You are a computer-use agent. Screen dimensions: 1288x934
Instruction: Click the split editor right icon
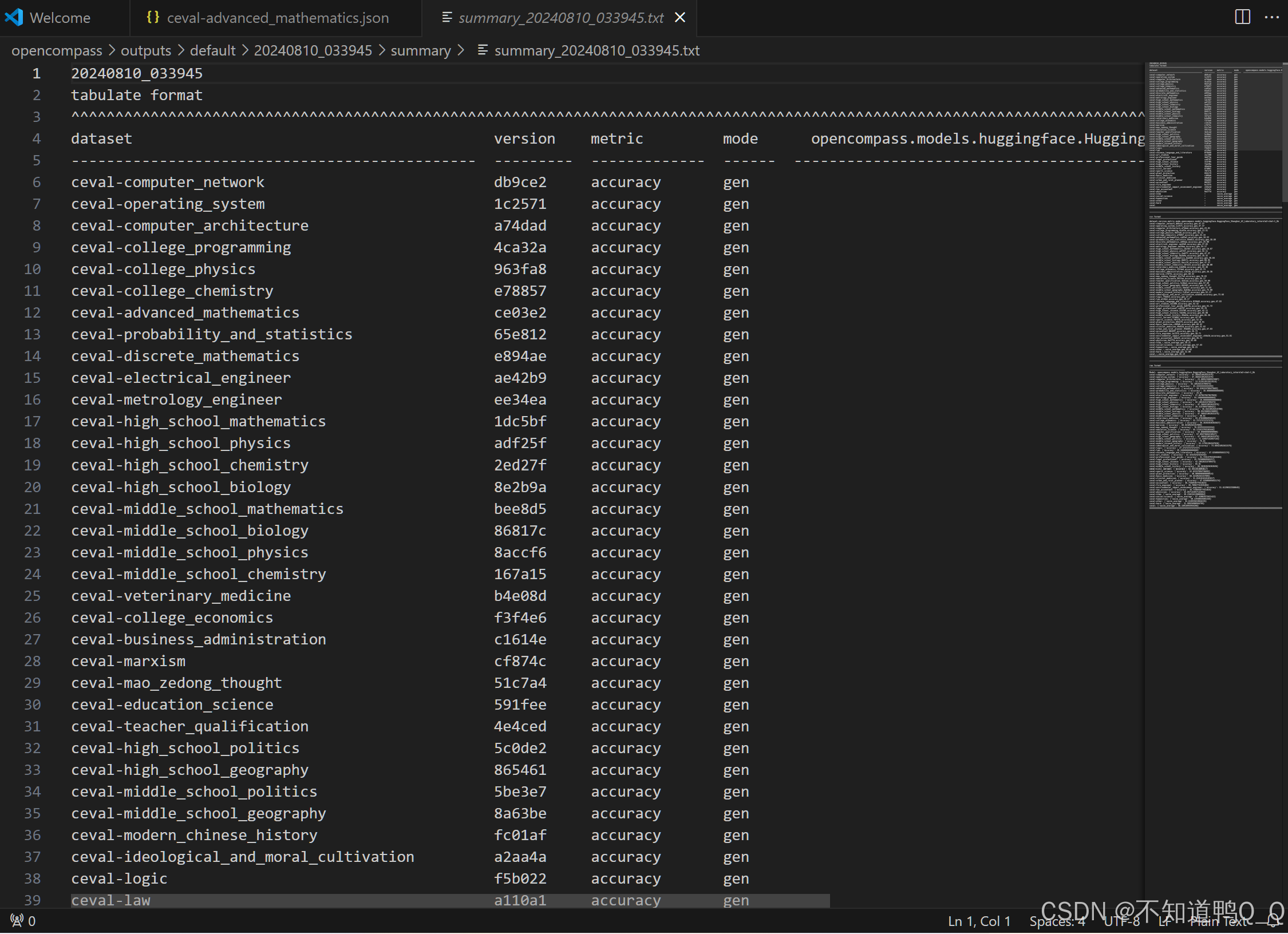tap(1242, 17)
